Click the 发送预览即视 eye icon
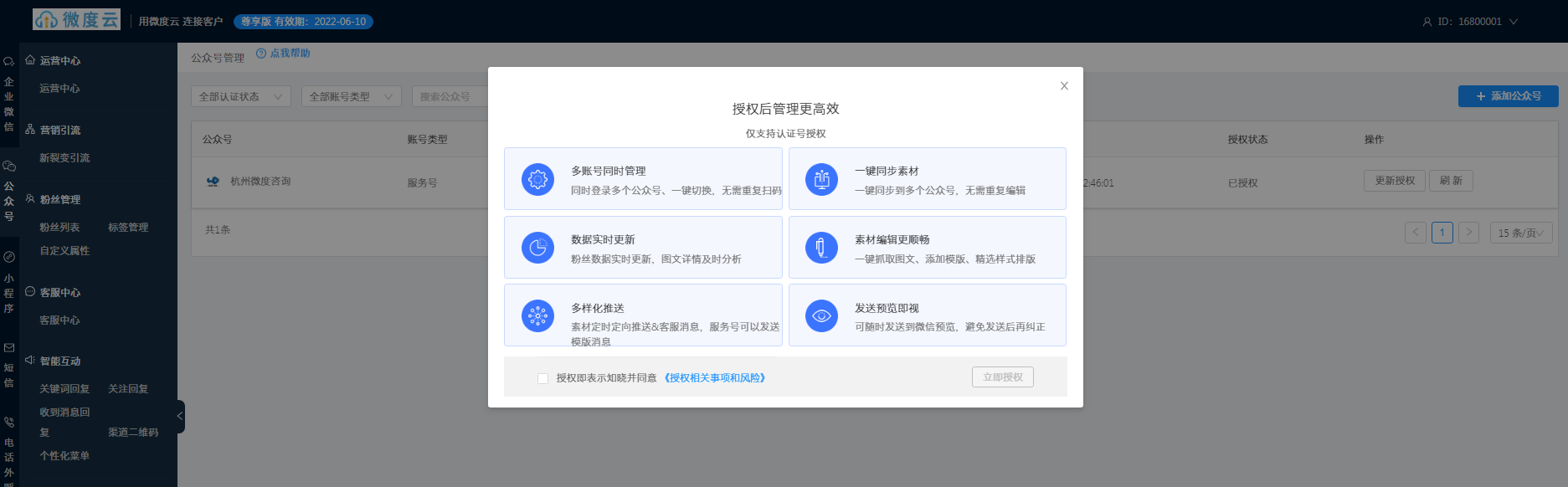The width and height of the screenshot is (1568, 487). click(821, 316)
